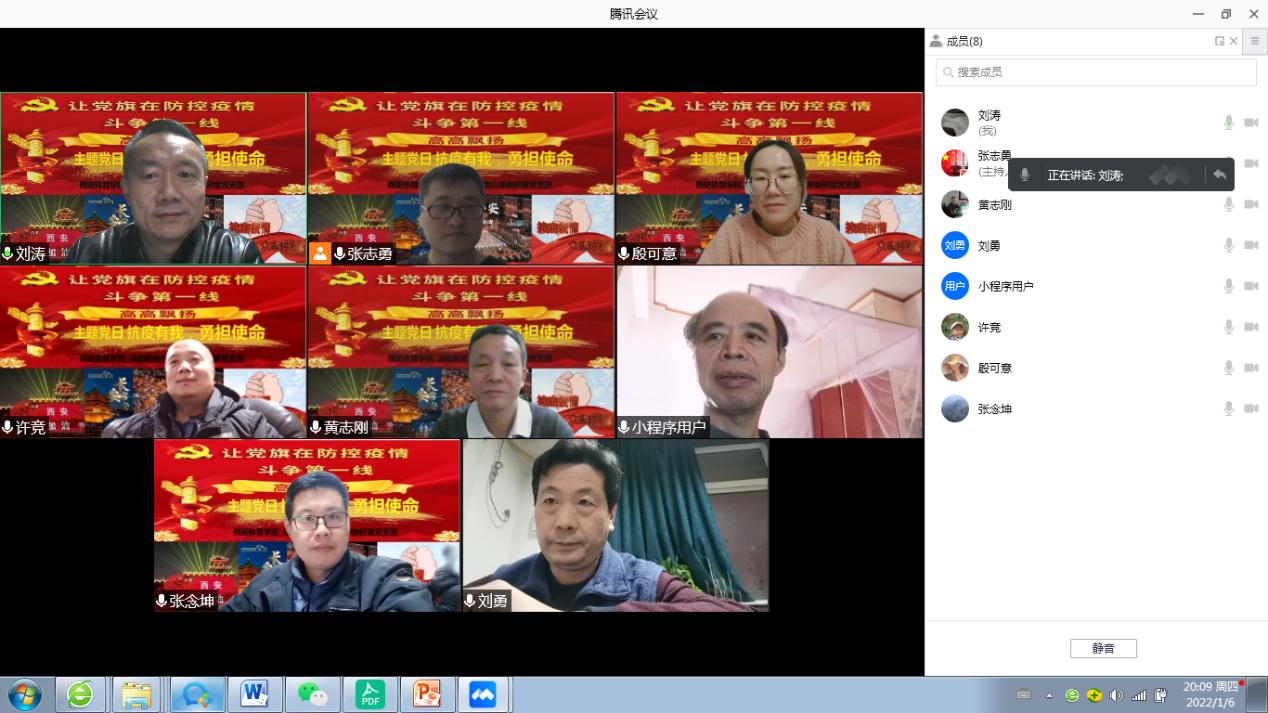This screenshot has height=713, width=1268.
Task: Open the Windows Start menu
Action: [25, 694]
